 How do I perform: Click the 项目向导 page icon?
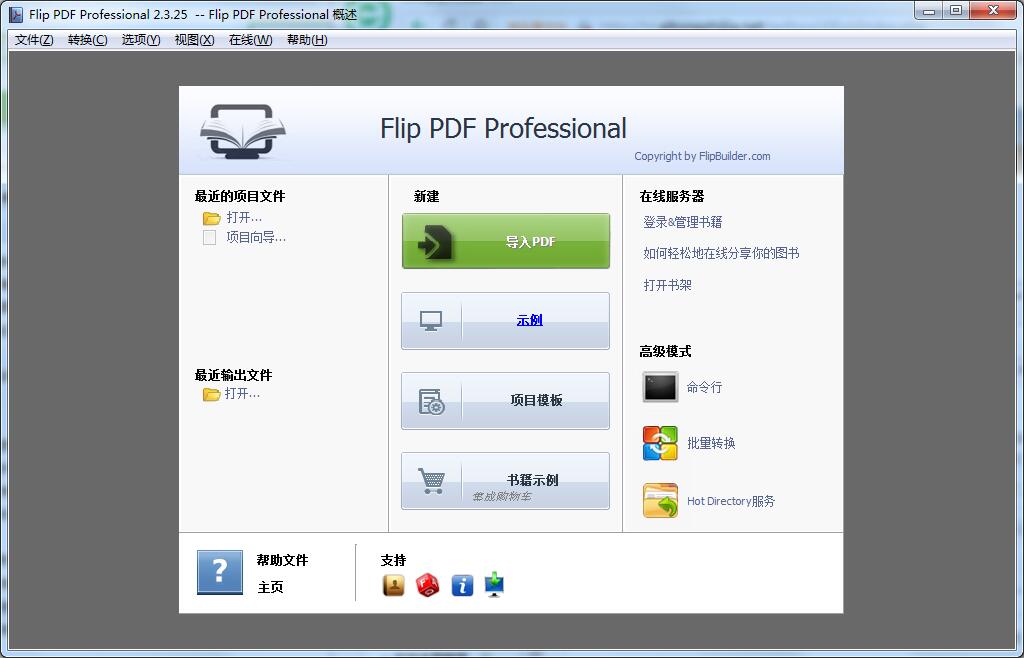point(209,237)
